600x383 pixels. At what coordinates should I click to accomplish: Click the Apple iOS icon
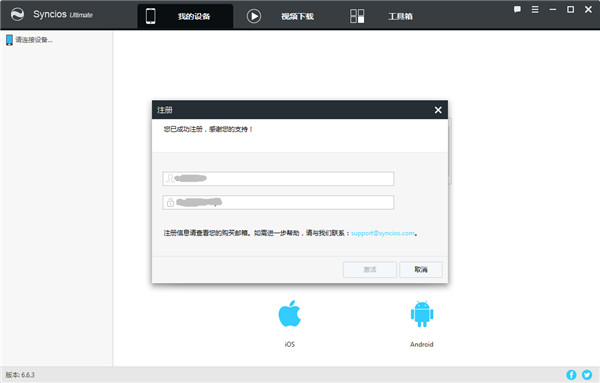point(290,313)
